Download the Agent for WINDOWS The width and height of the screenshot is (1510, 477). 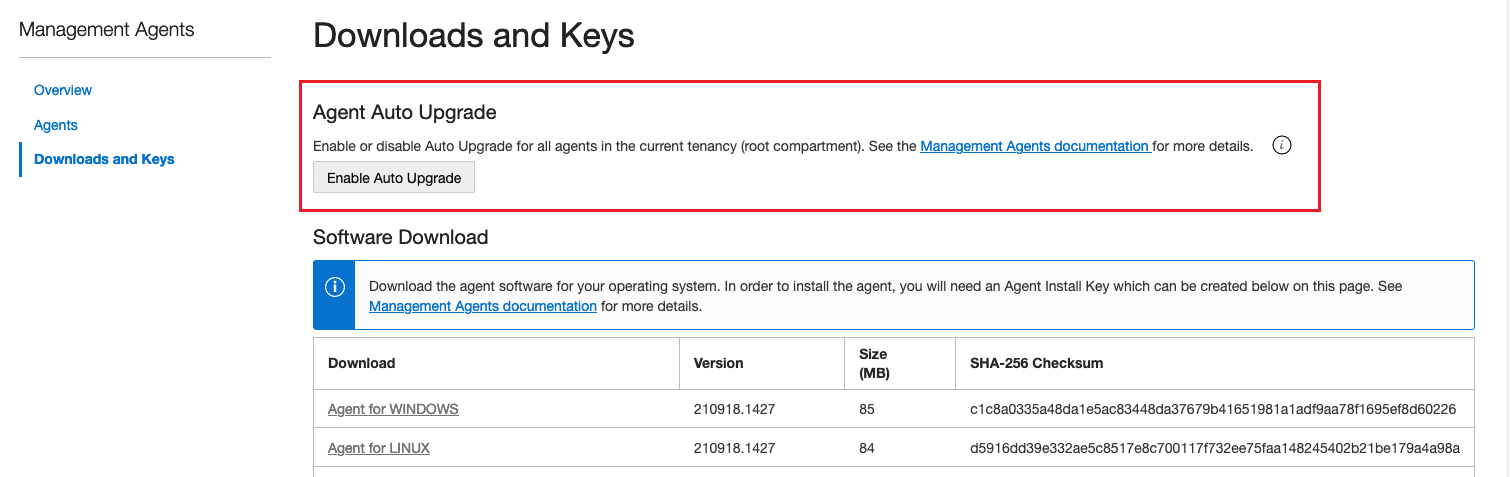coord(393,409)
